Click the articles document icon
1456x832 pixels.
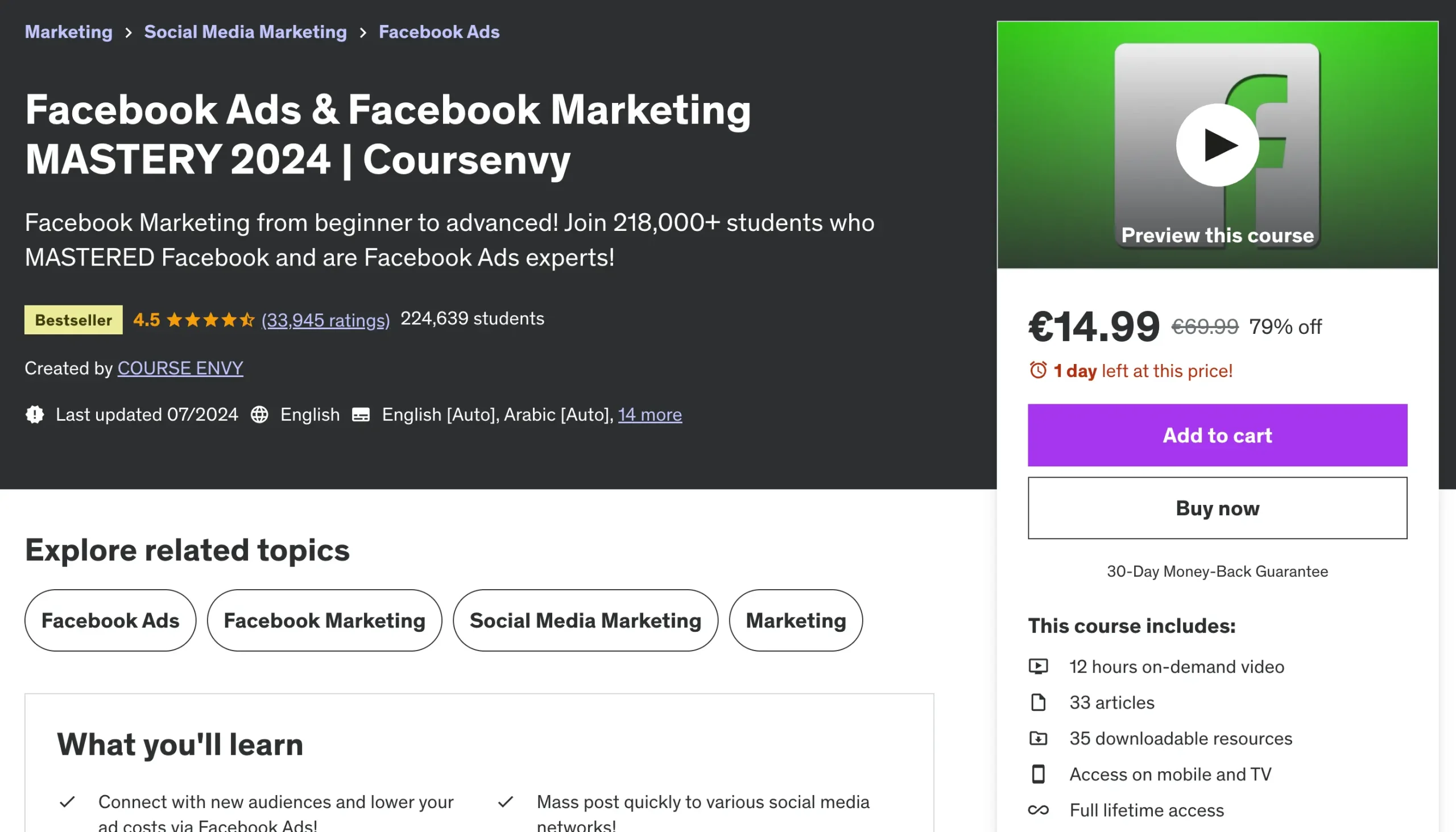1038,702
